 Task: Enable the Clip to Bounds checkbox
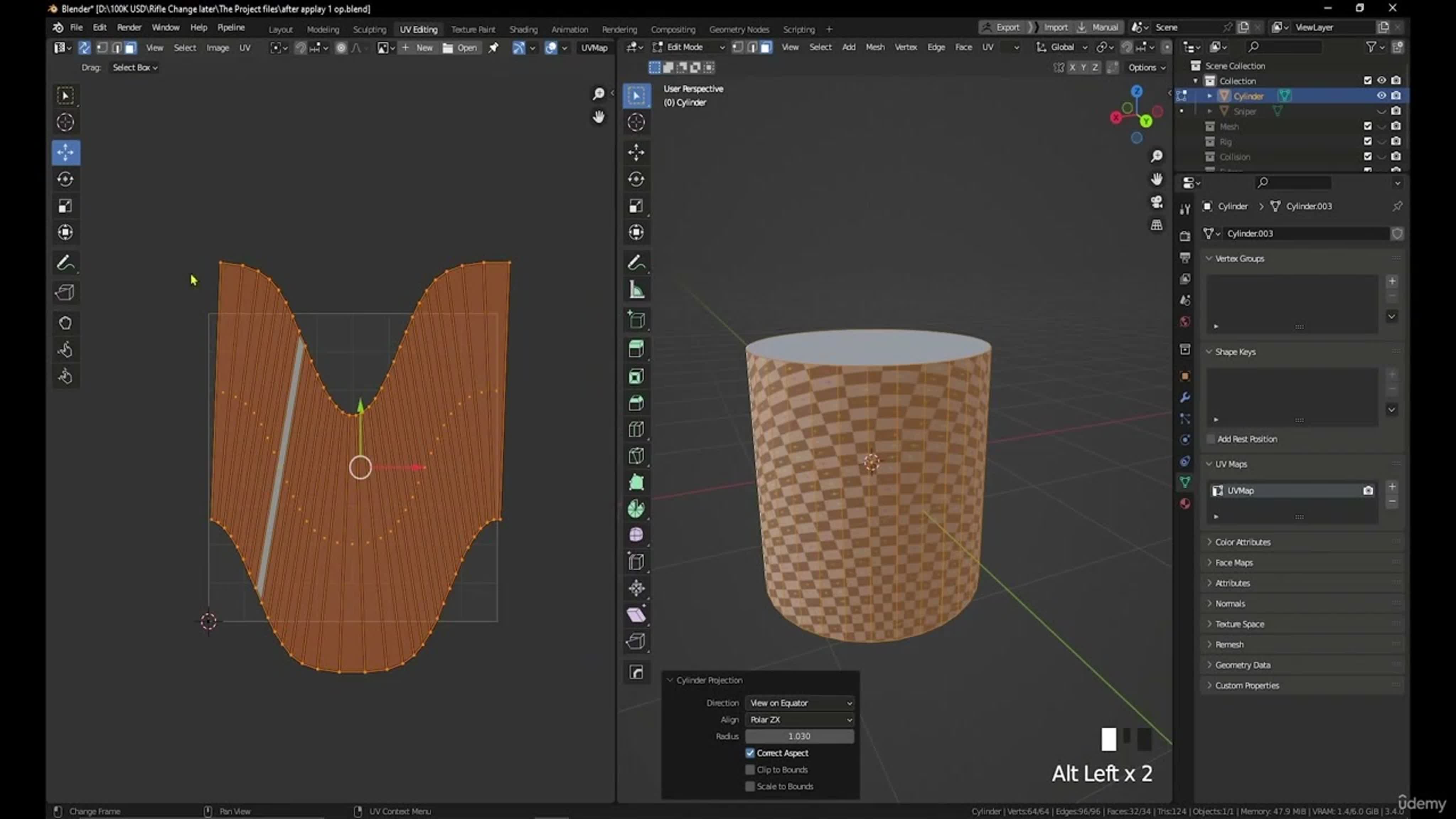tap(750, 770)
